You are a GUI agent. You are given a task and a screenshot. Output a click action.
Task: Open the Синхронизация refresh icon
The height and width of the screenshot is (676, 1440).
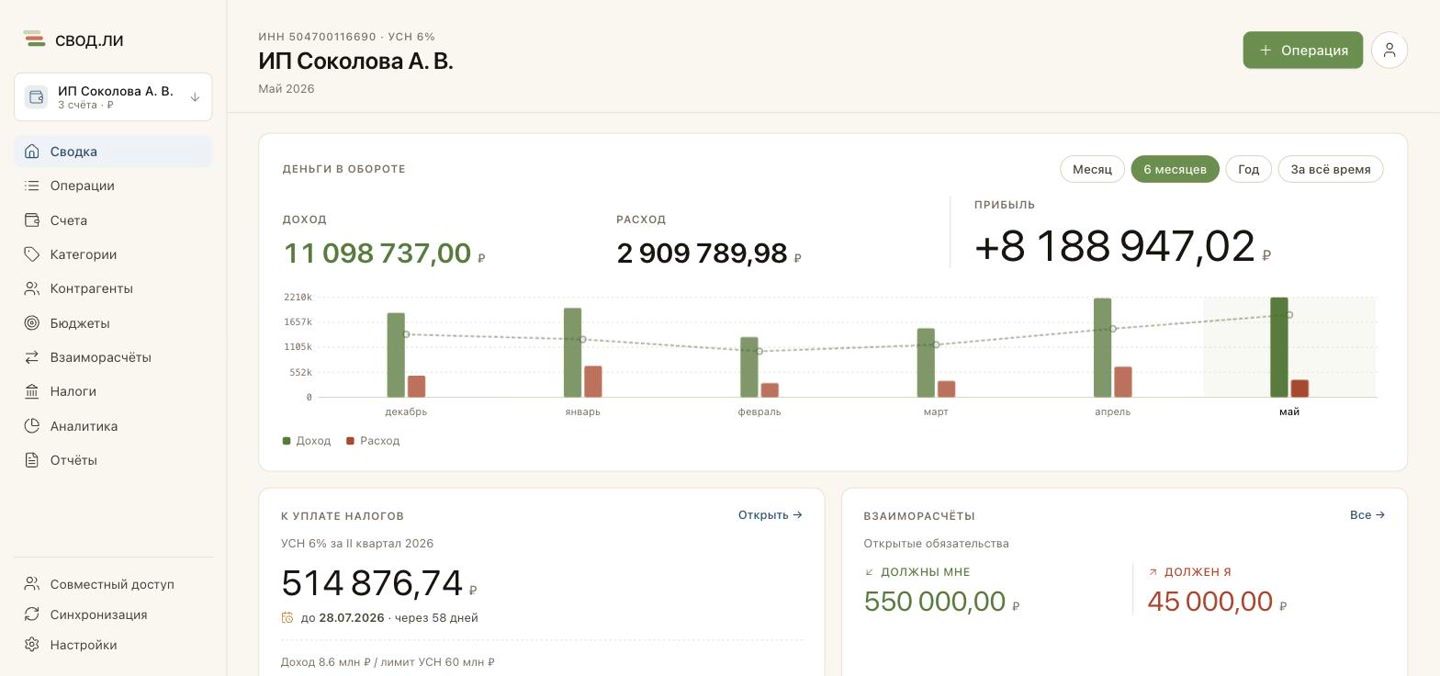(32, 614)
